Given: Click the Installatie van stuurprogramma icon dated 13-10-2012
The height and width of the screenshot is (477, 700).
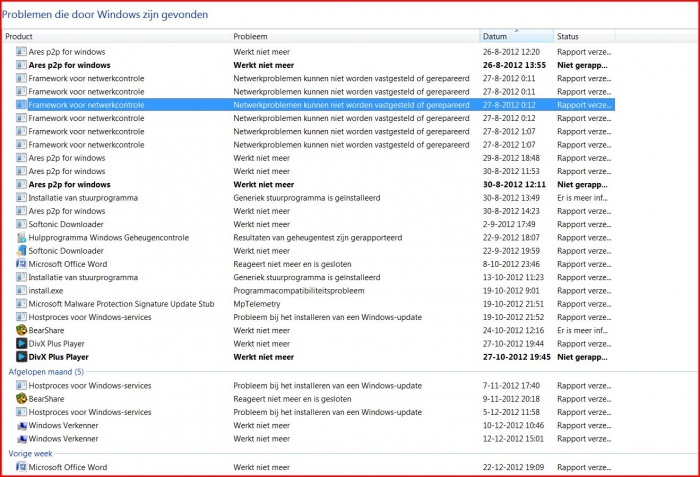Looking at the screenshot, I should point(21,277).
